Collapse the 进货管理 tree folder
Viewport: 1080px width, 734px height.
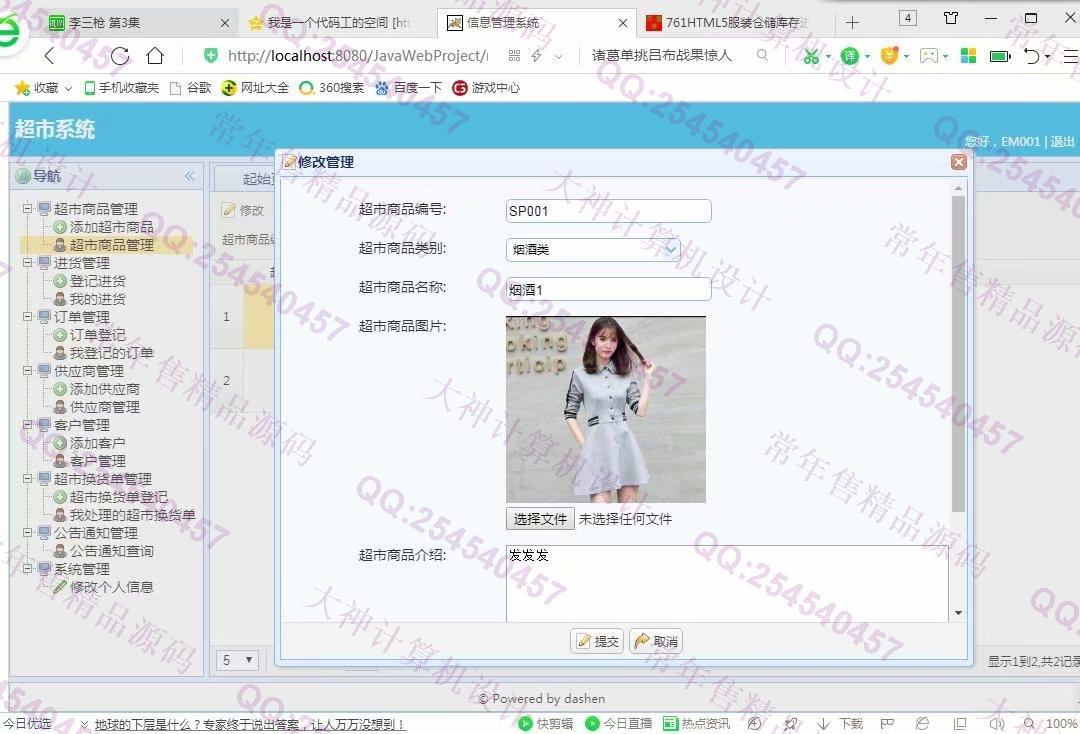click(x=28, y=262)
